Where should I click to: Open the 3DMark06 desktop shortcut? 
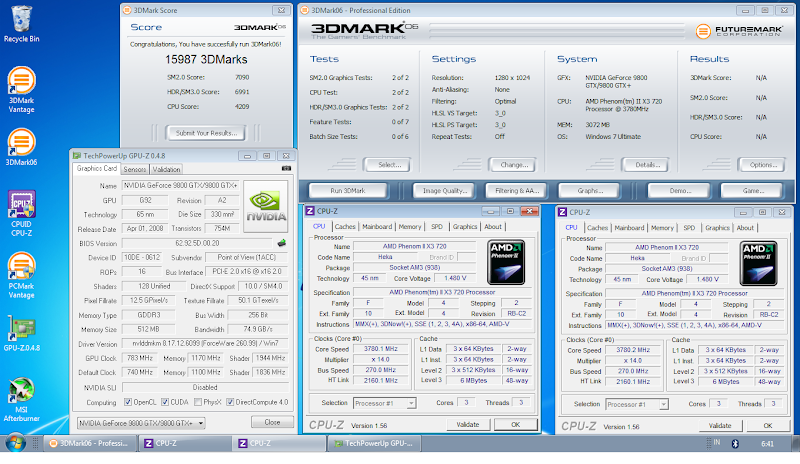(x=21, y=147)
